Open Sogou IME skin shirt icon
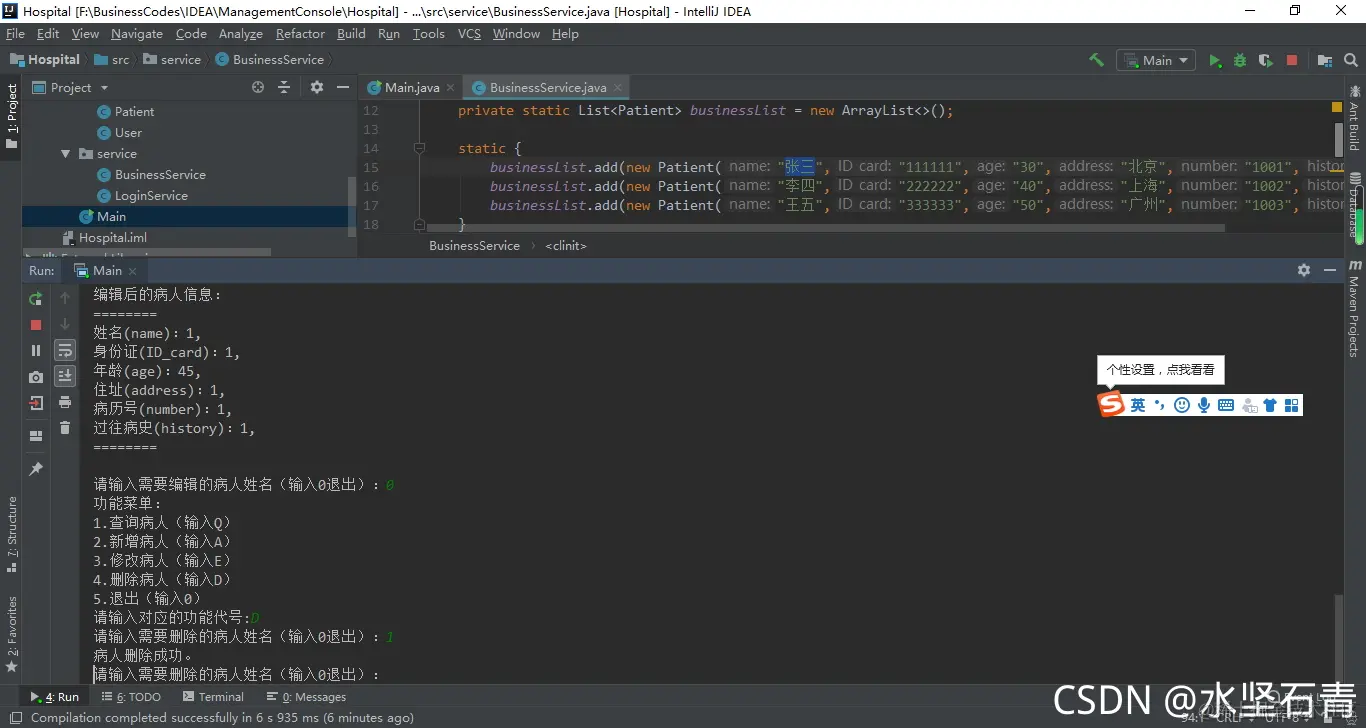 click(x=1270, y=405)
